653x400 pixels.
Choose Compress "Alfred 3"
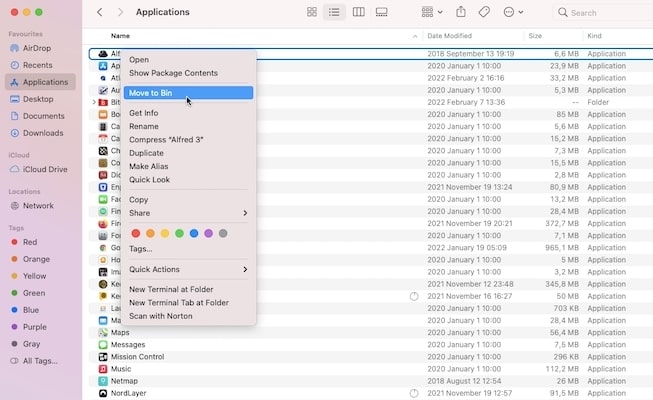pyautogui.click(x=188, y=140)
